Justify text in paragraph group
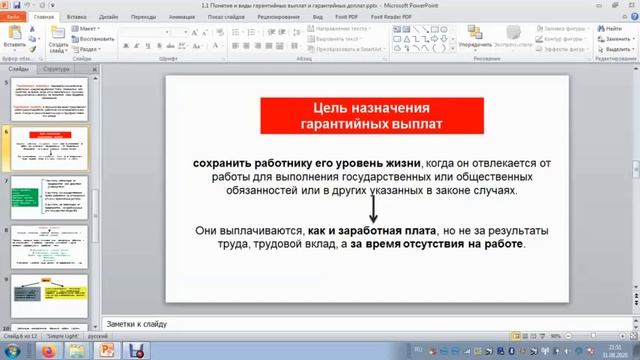Image resolution: width=640 pixels, height=360 pixels. tap(269, 46)
